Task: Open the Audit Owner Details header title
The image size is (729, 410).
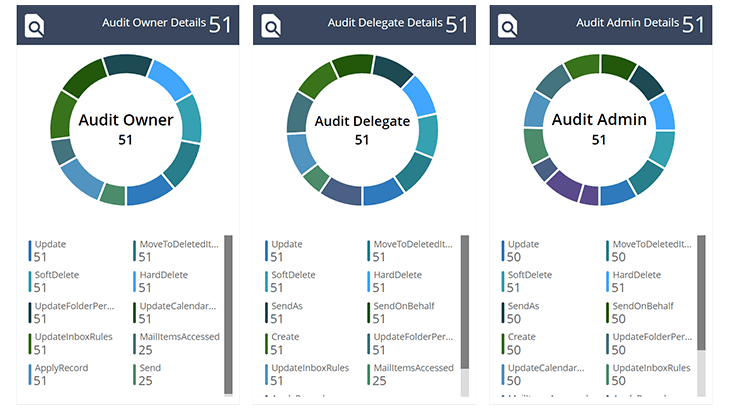Action: pos(154,23)
